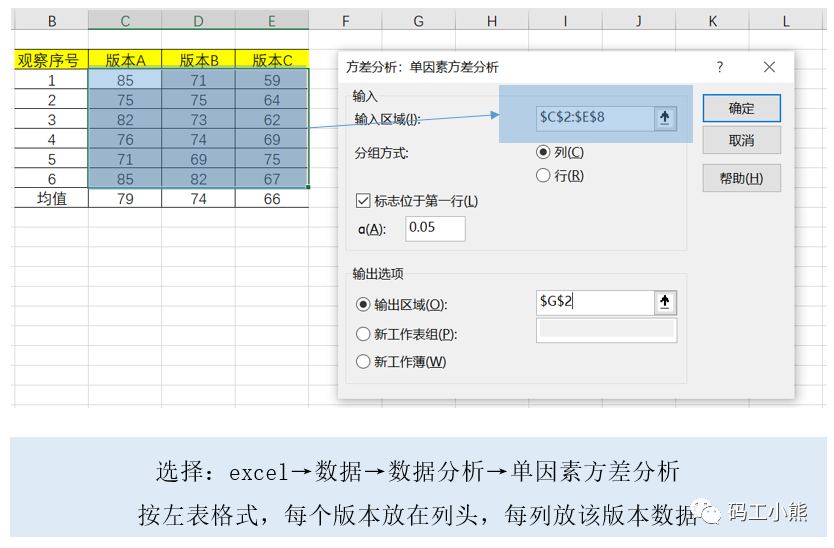This screenshot has height=548, width=834.
Task: Click the input range collapse arrow icon
Action: 665,118
